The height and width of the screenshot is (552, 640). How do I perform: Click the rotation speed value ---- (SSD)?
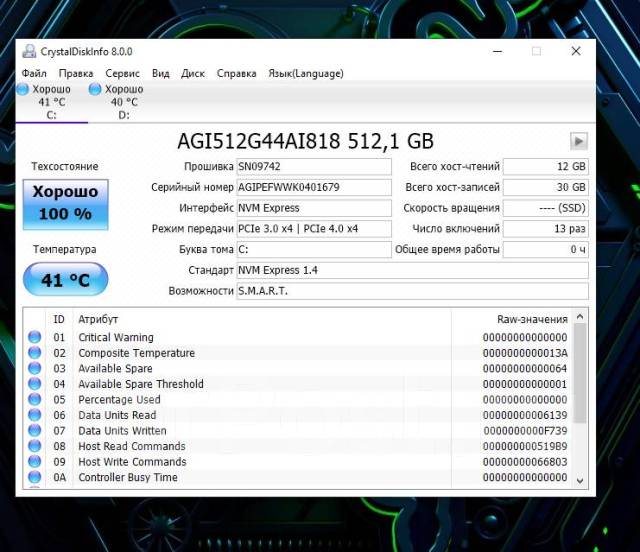coord(546,208)
